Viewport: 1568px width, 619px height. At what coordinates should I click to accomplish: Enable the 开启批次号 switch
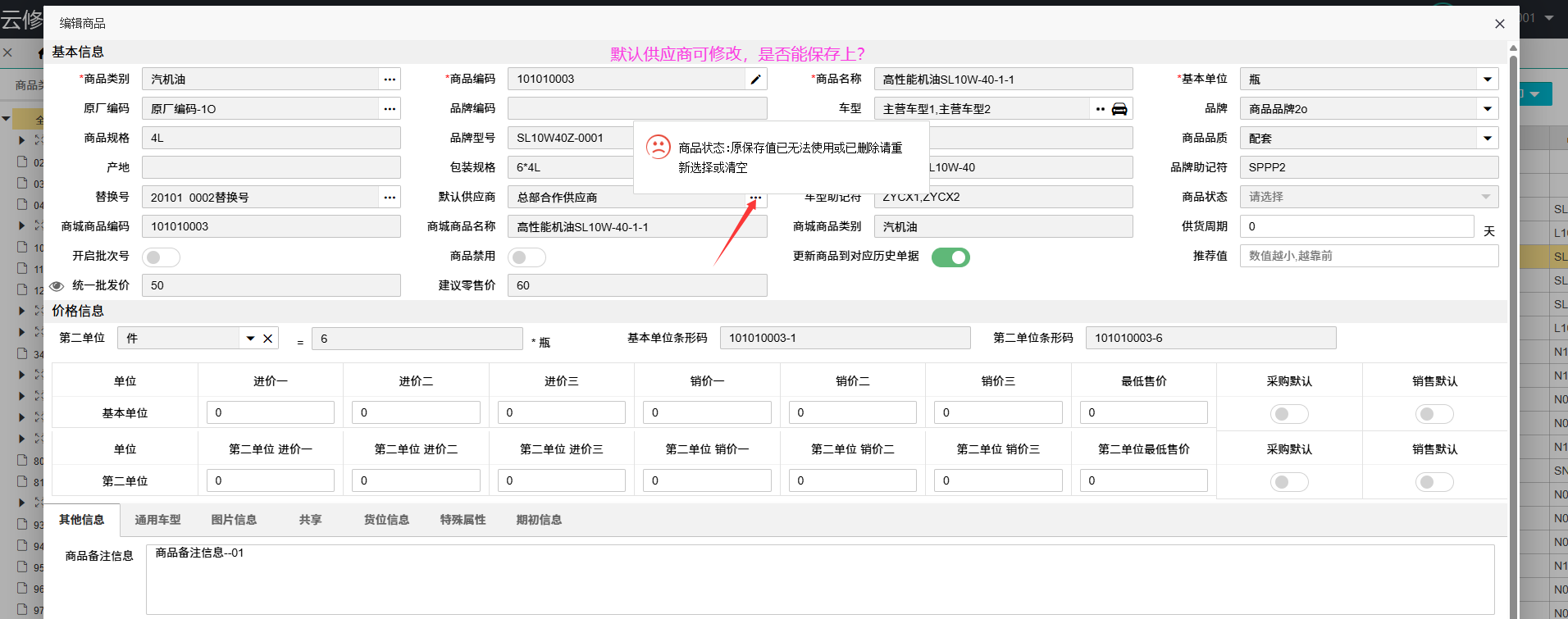[x=161, y=257]
